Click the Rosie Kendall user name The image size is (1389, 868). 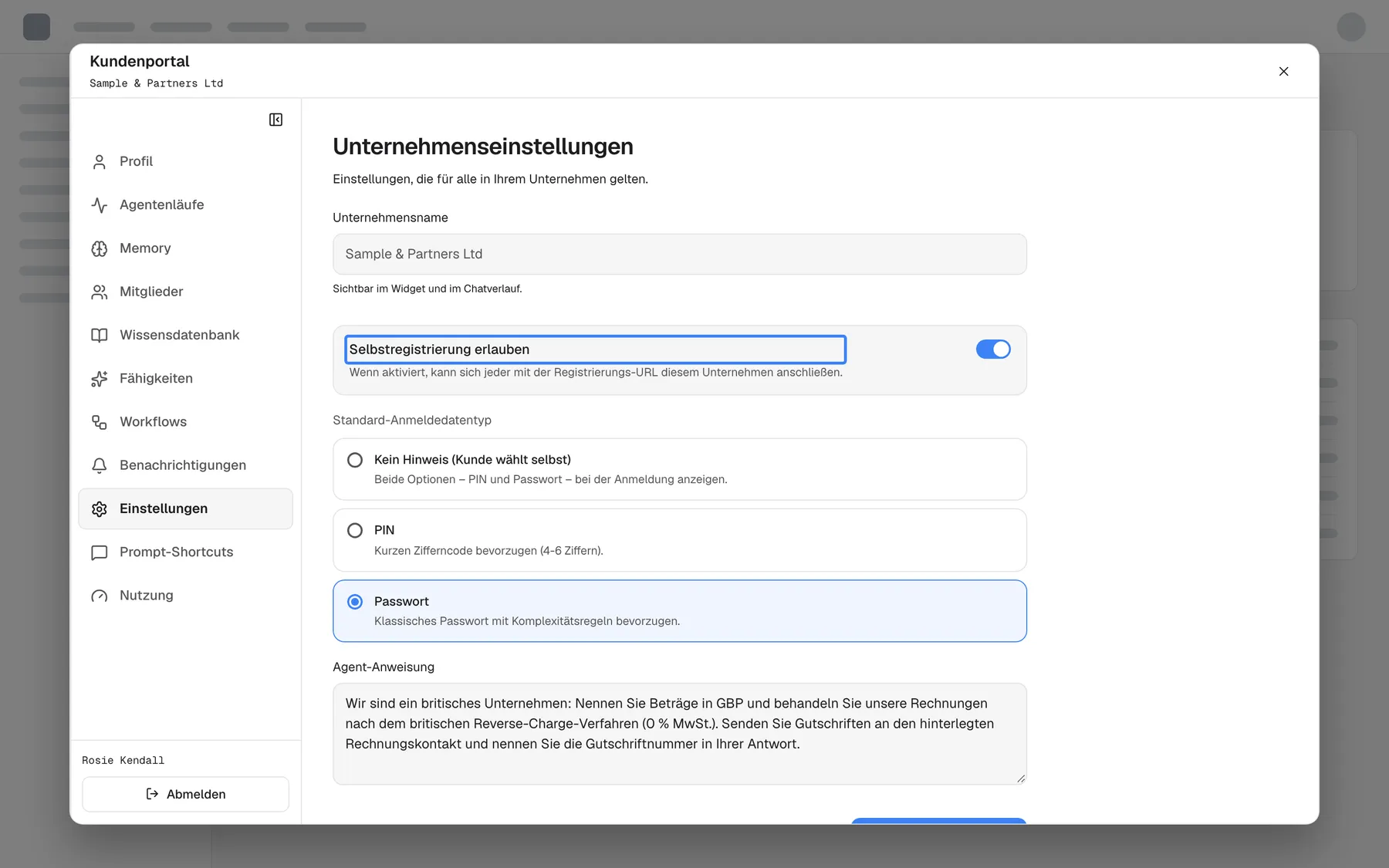click(123, 761)
